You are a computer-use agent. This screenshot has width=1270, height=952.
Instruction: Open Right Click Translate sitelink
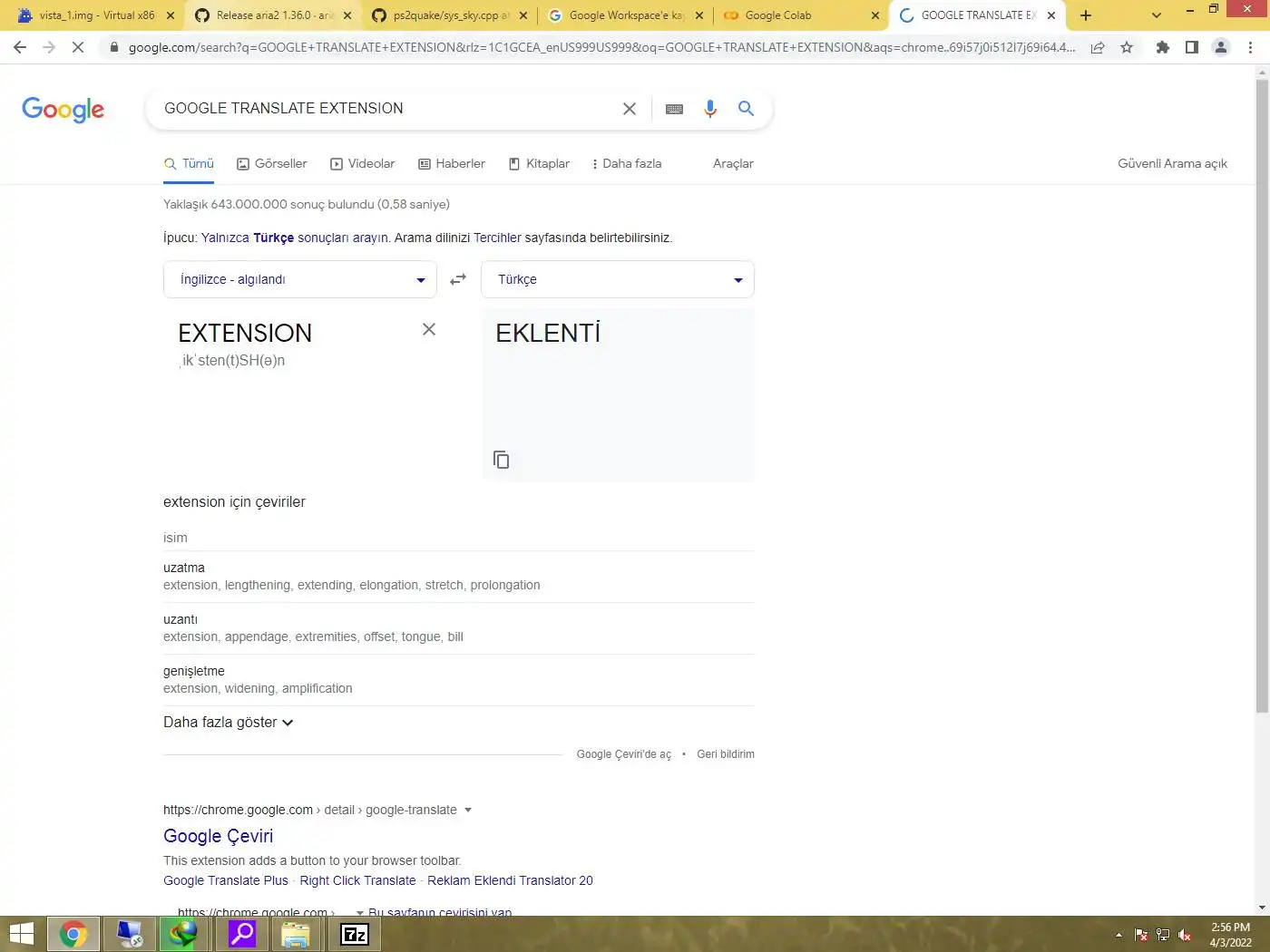(357, 880)
